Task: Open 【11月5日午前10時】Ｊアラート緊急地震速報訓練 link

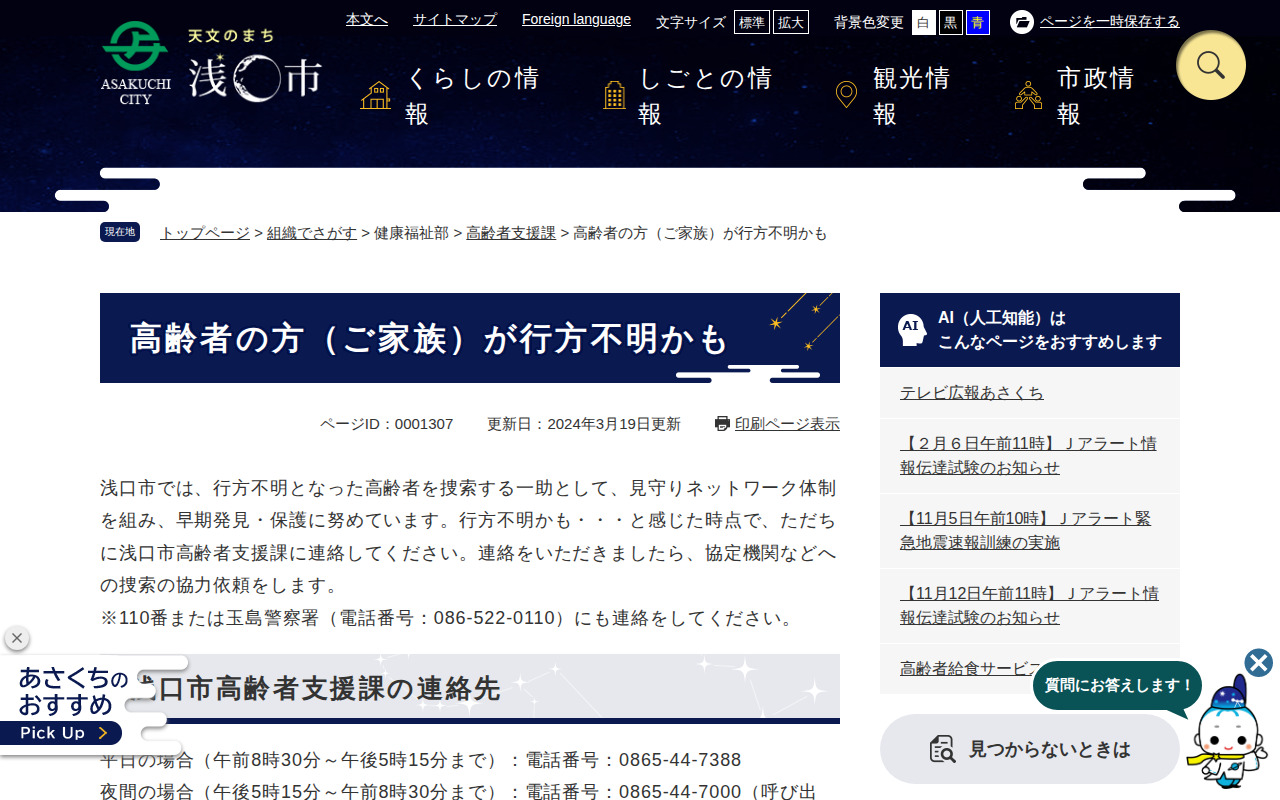Action: pos(1025,530)
